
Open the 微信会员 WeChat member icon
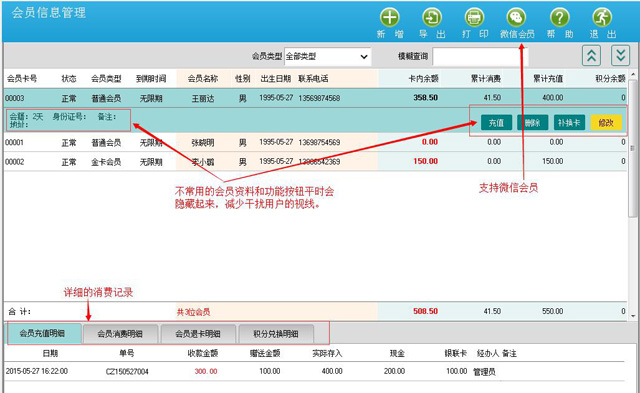tap(517, 18)
